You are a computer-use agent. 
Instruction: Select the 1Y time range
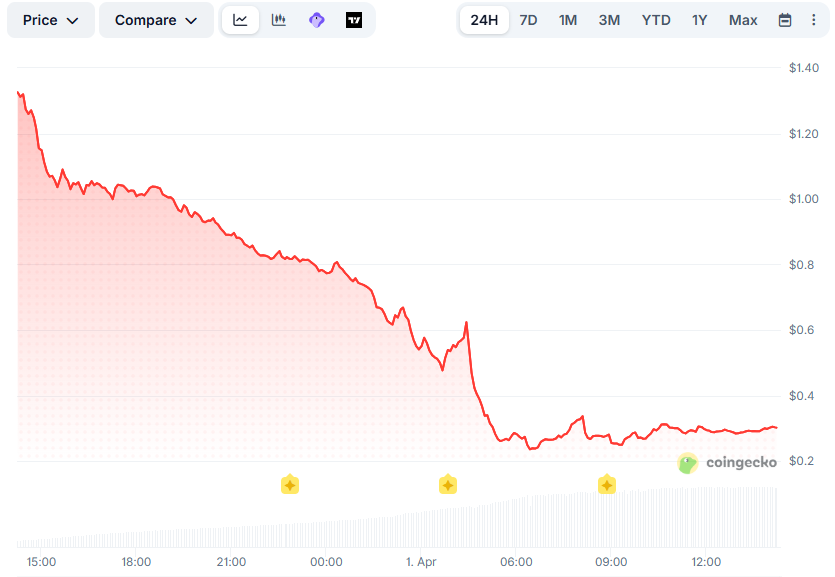[700, 19]
